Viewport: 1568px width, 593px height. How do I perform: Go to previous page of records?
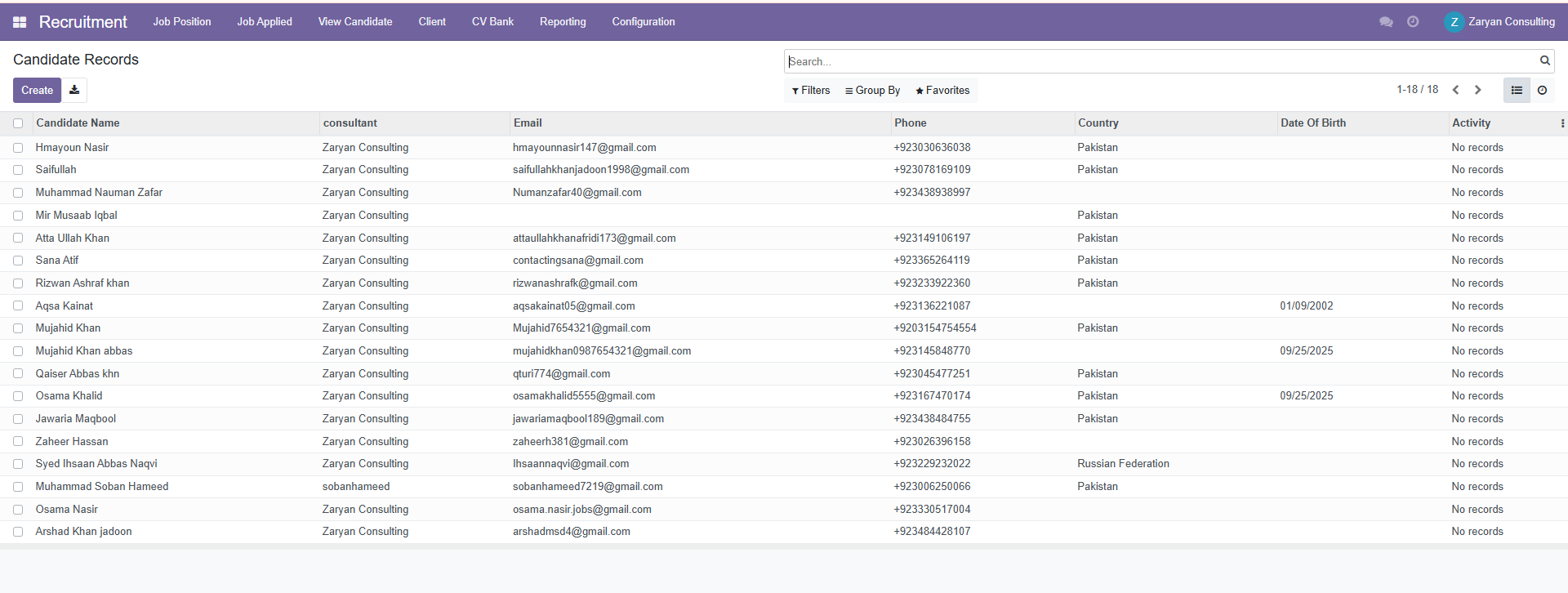tap(1455, 90)
